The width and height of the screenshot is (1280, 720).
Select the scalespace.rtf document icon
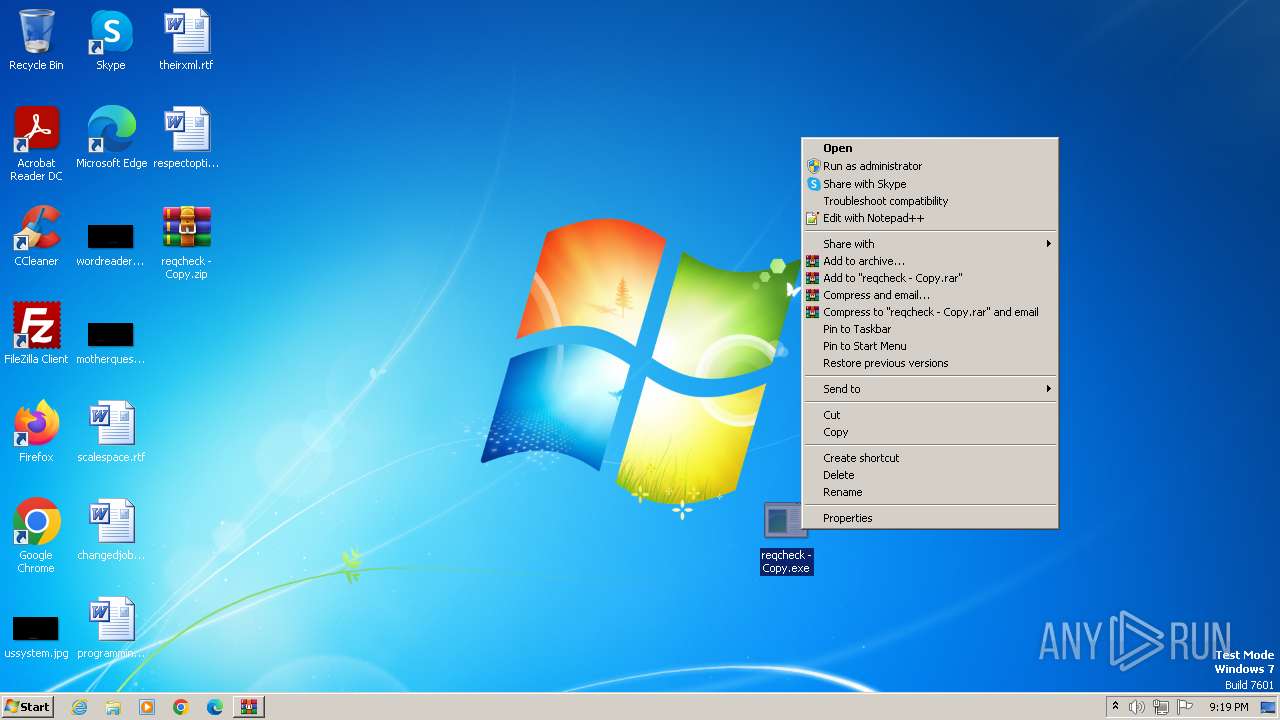[111, 432]
